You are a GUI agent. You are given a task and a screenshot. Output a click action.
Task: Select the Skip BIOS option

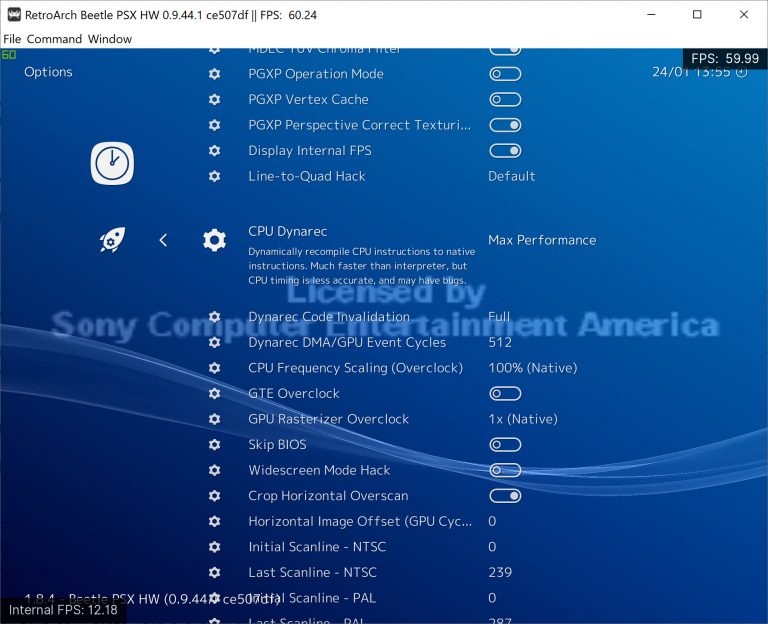[x=277, y=444]
